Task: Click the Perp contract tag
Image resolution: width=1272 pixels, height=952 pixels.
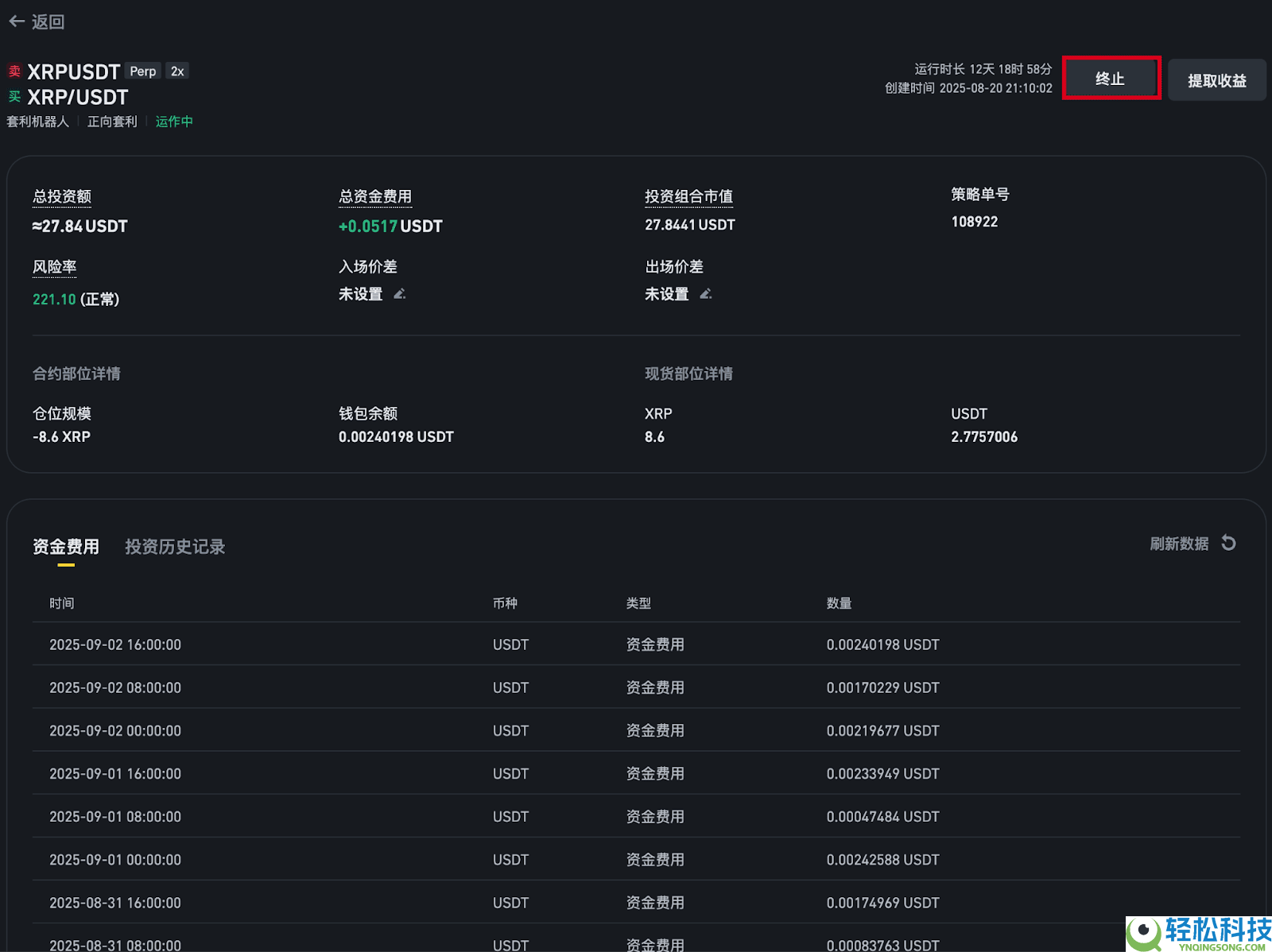Action: [x=142, y=71]
